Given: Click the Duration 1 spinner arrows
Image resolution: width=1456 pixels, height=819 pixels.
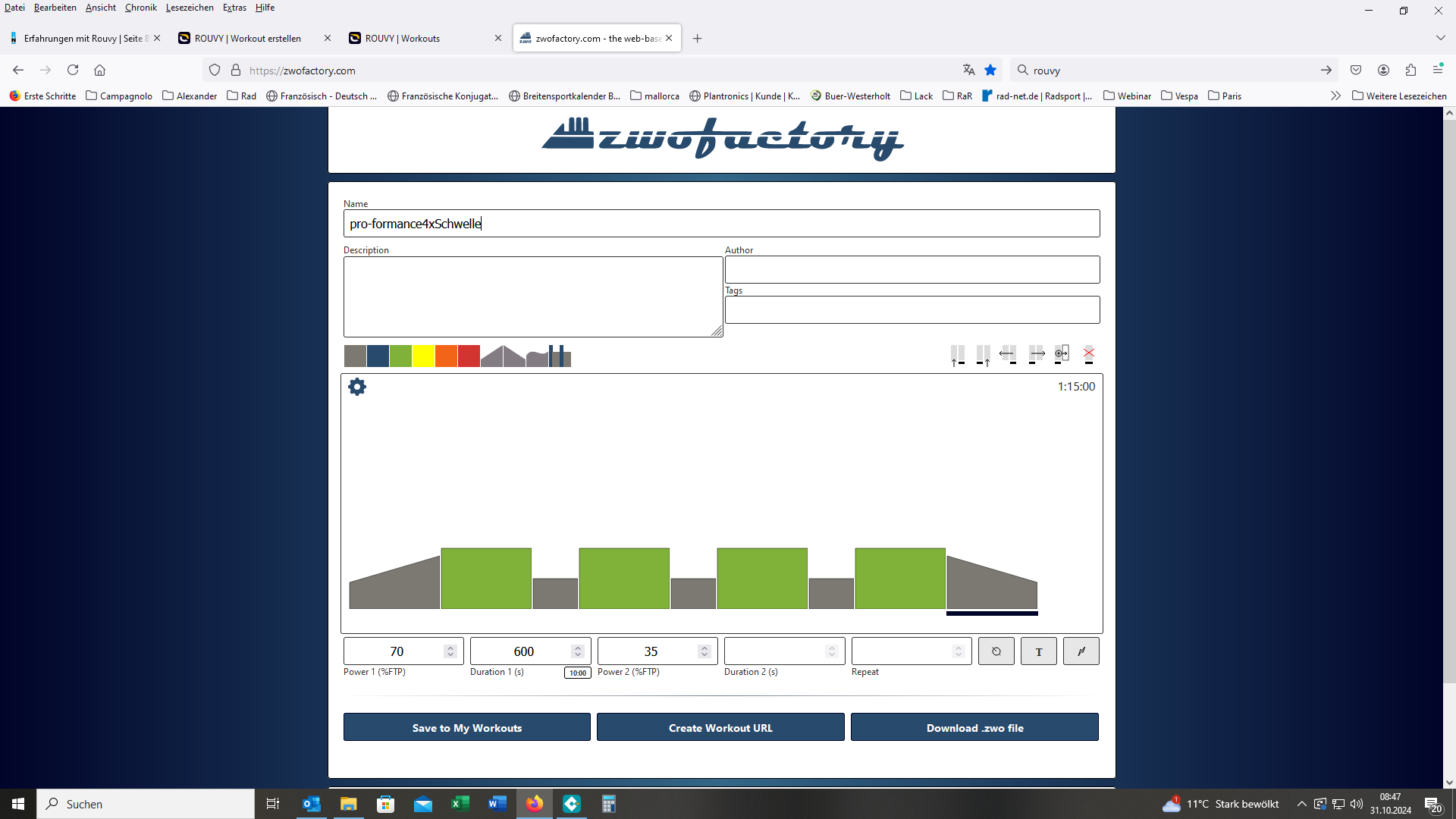Looking at the screenshot, I should pos(578,651).
